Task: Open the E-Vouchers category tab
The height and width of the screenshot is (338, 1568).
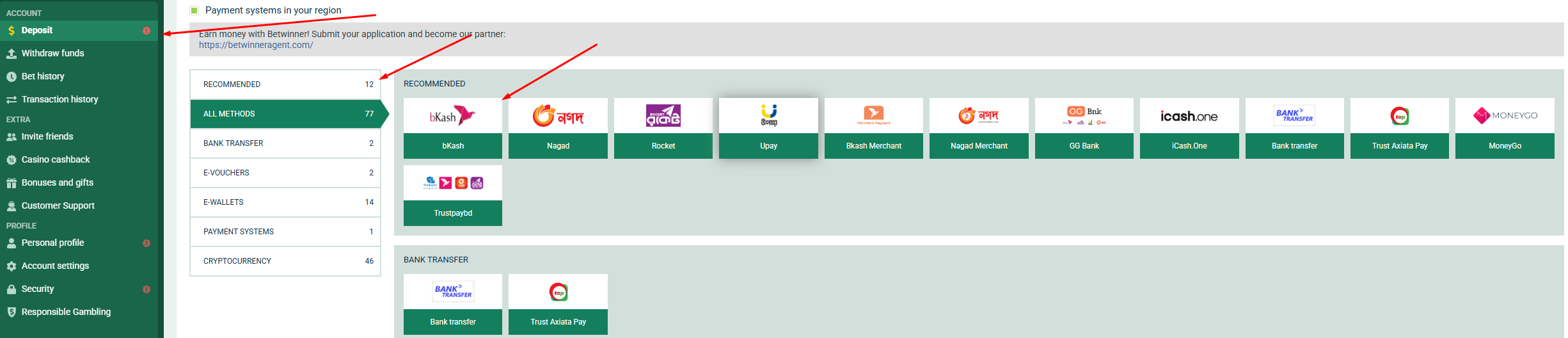Action: pyautogui.click(x=285, y=173)
